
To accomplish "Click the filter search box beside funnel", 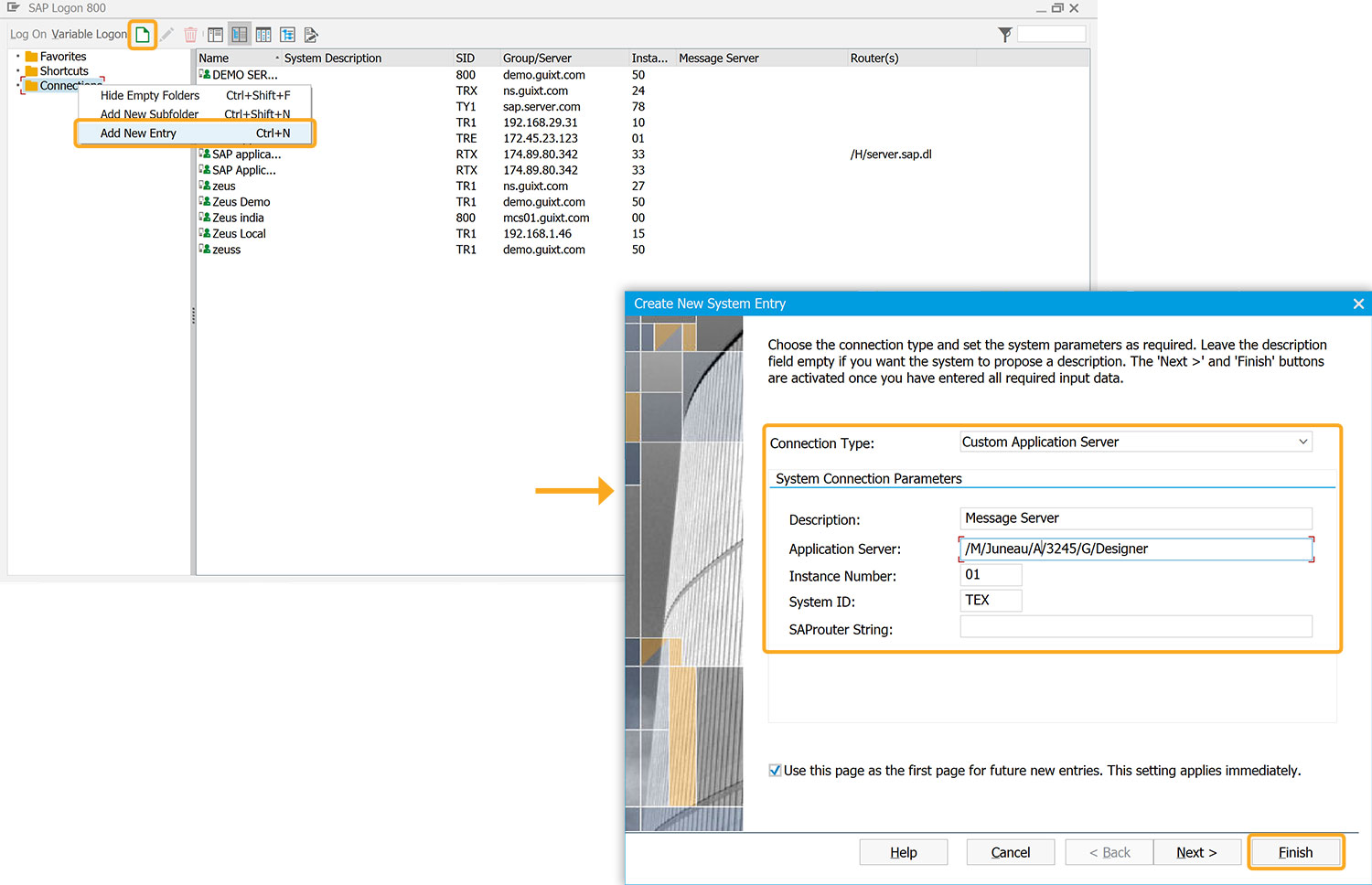I will [1051, 35].
